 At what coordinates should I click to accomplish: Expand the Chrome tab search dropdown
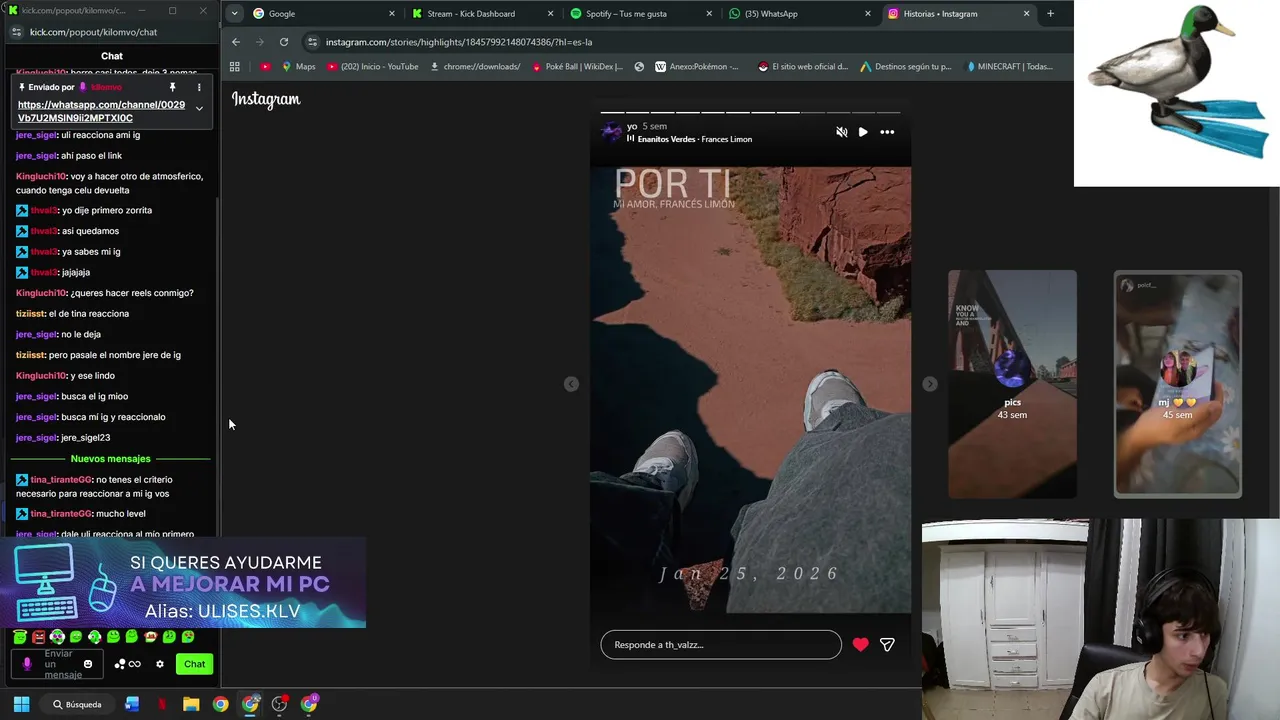(233, 14)
